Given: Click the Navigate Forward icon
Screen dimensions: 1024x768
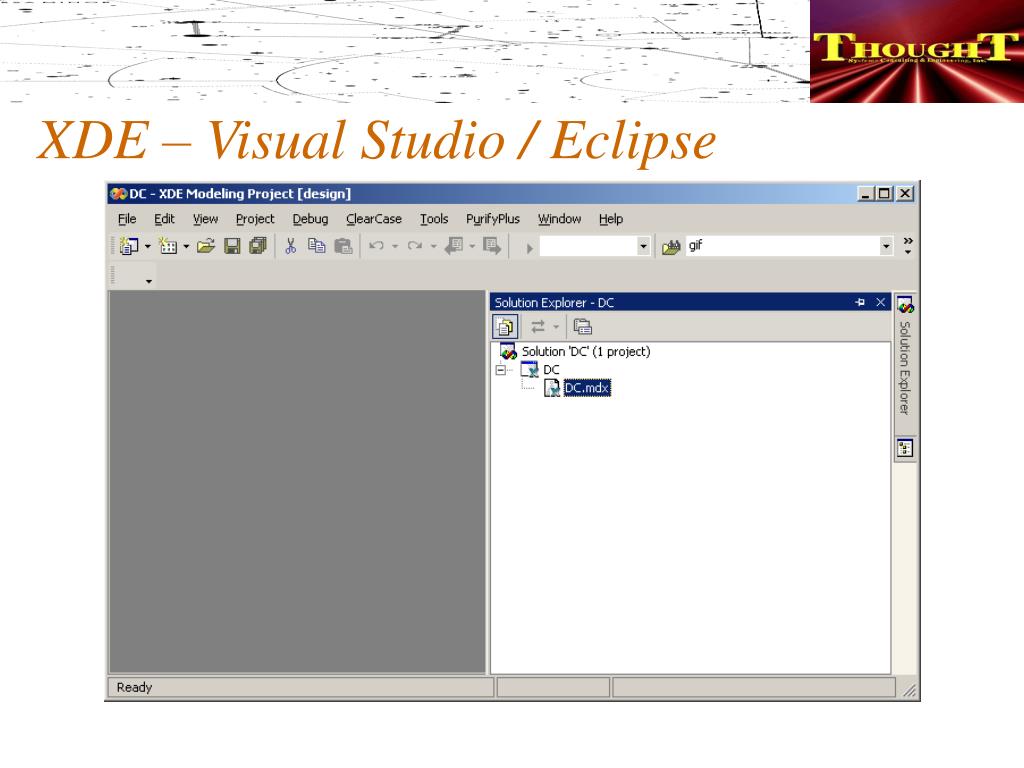Looking at the screenshot, I should tap(492, 246).
